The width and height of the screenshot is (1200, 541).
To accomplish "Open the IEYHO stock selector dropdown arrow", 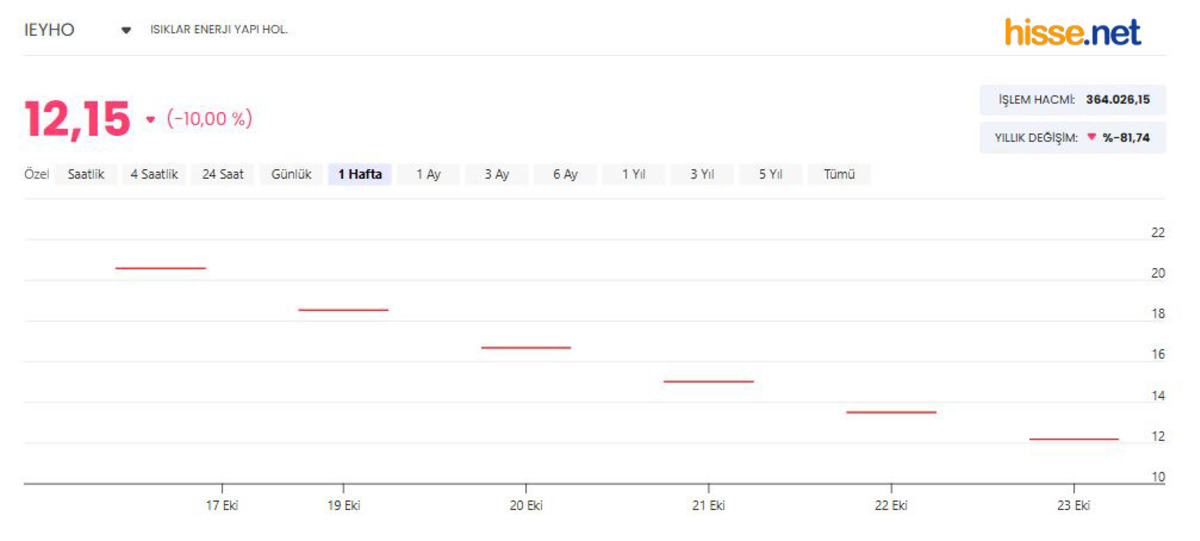I will coord(126,30).
